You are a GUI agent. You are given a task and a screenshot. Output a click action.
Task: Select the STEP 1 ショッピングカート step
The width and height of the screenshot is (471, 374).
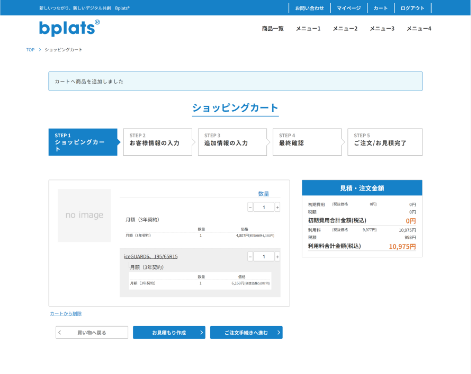coord(83,142)
